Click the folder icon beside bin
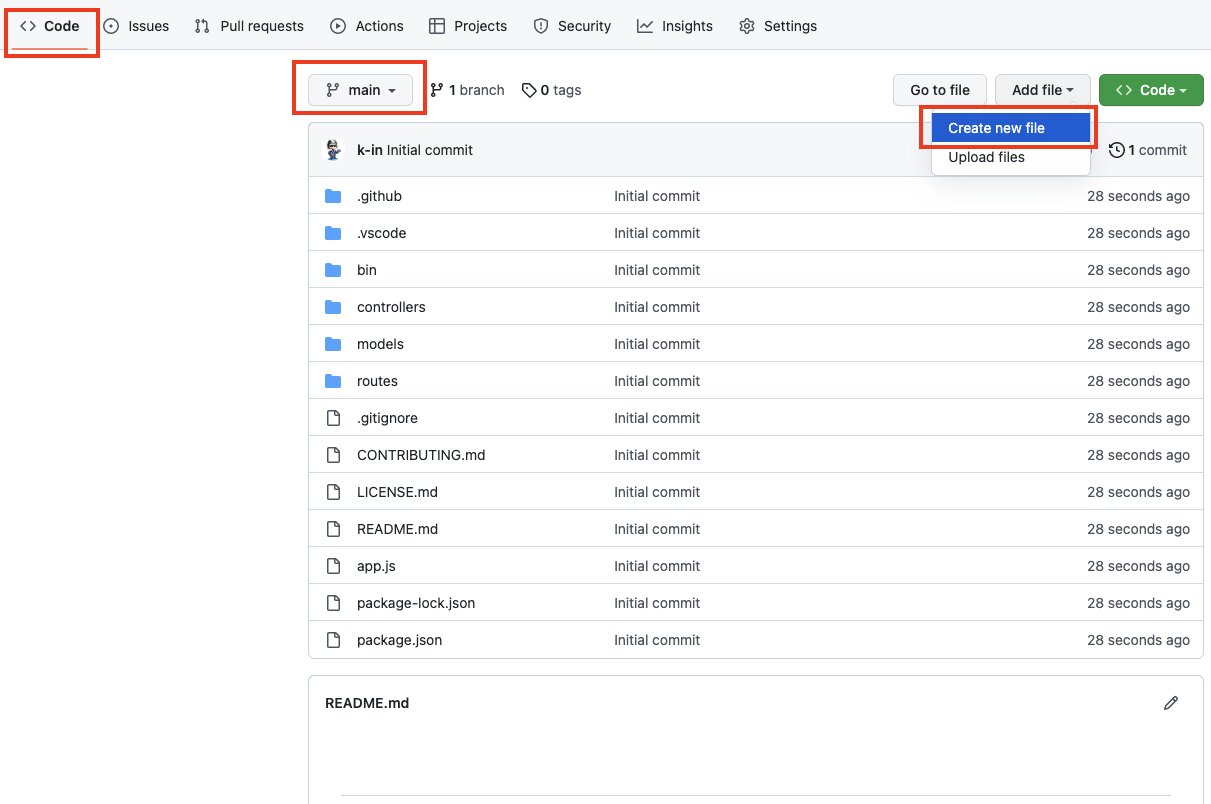Image resolution: width=1211 pixels, height=804 pixels. (333, 270)
